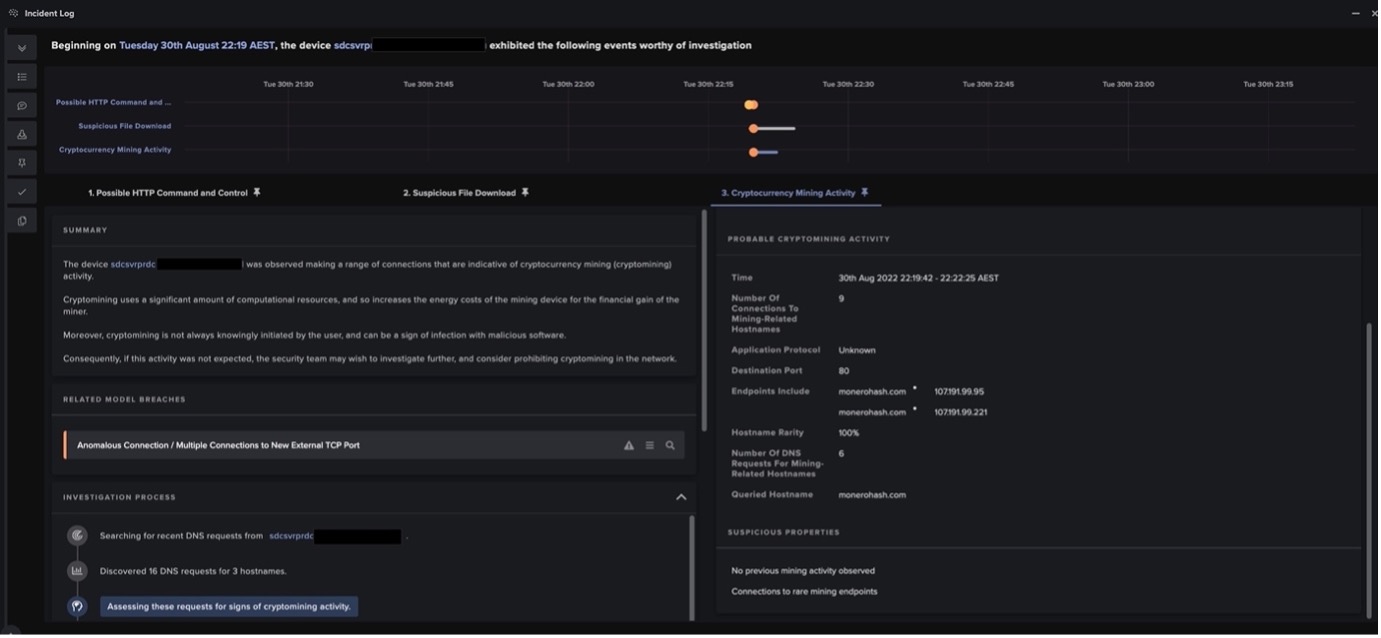The image size is (1381, 638).
Task: Open the Anomalous Connection model breach entry
Action: coord(374,445)
